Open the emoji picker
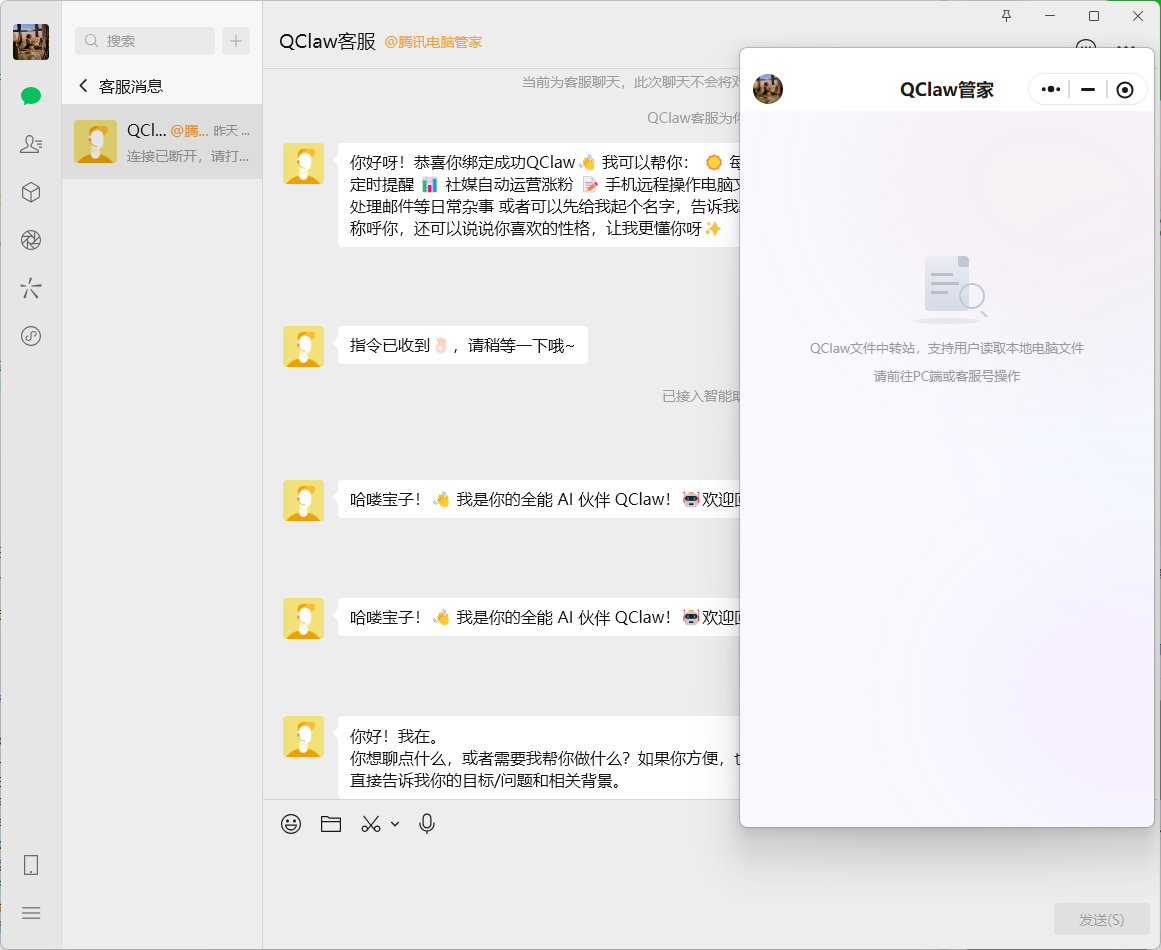The height and width of the screenshot is (950, 1161). tap(291, 824)
